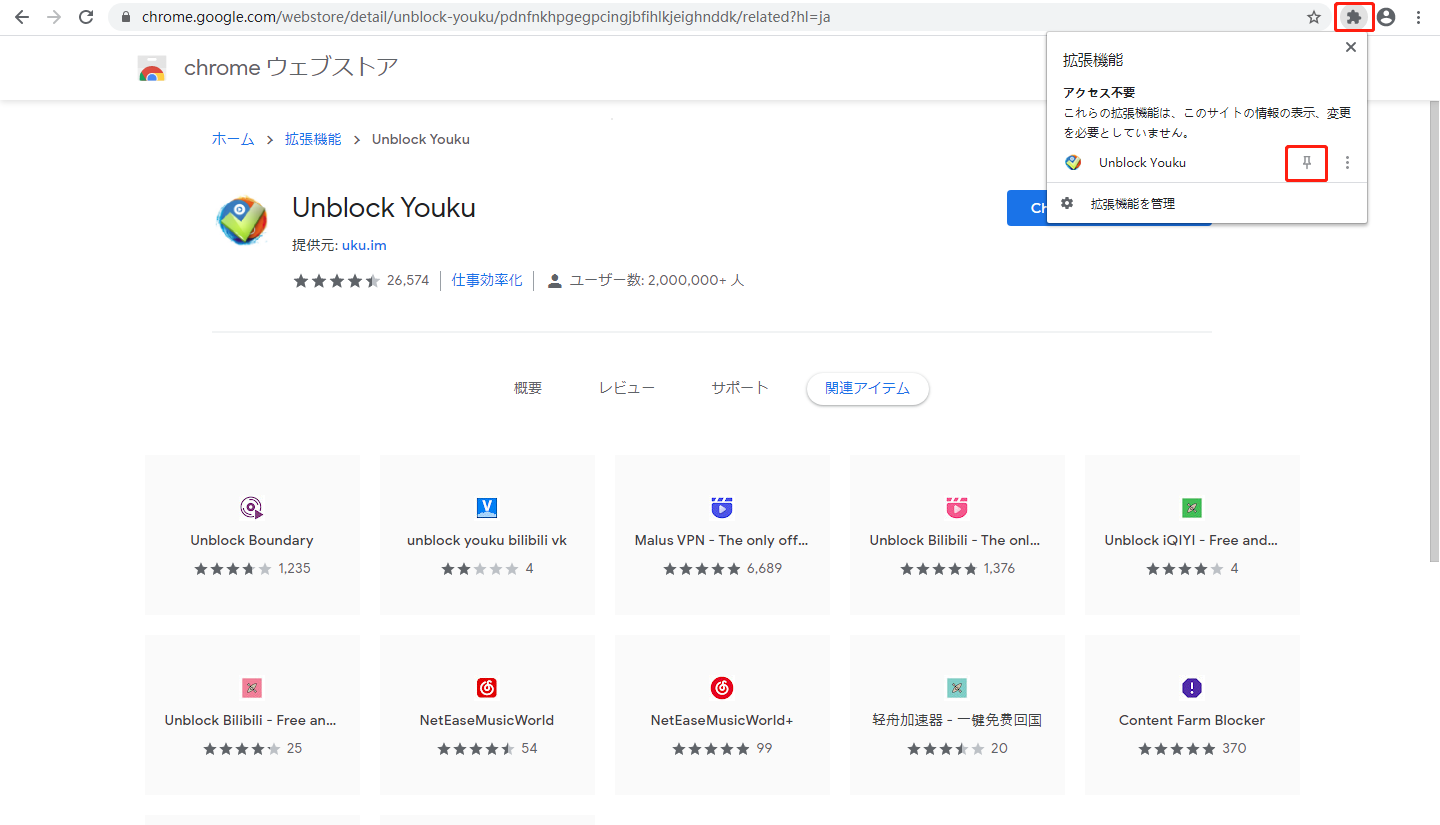1440x825 pixels.
Task: Click the gear icon beside 拡張機能を管理
Action: click(1067, 204)
